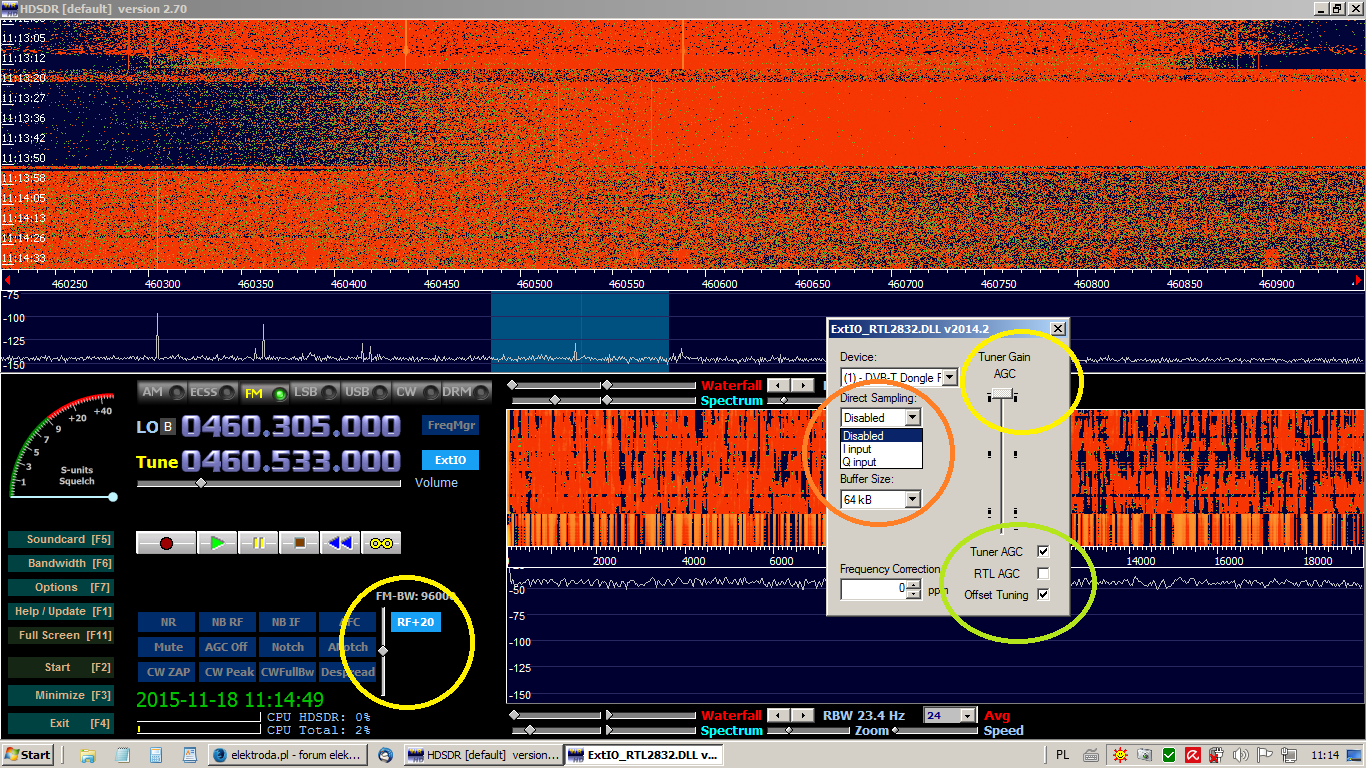This screenshot has width=1366, height=768.
Task: Toggle the CWFullBw button
Action: (x=287, y=672)
